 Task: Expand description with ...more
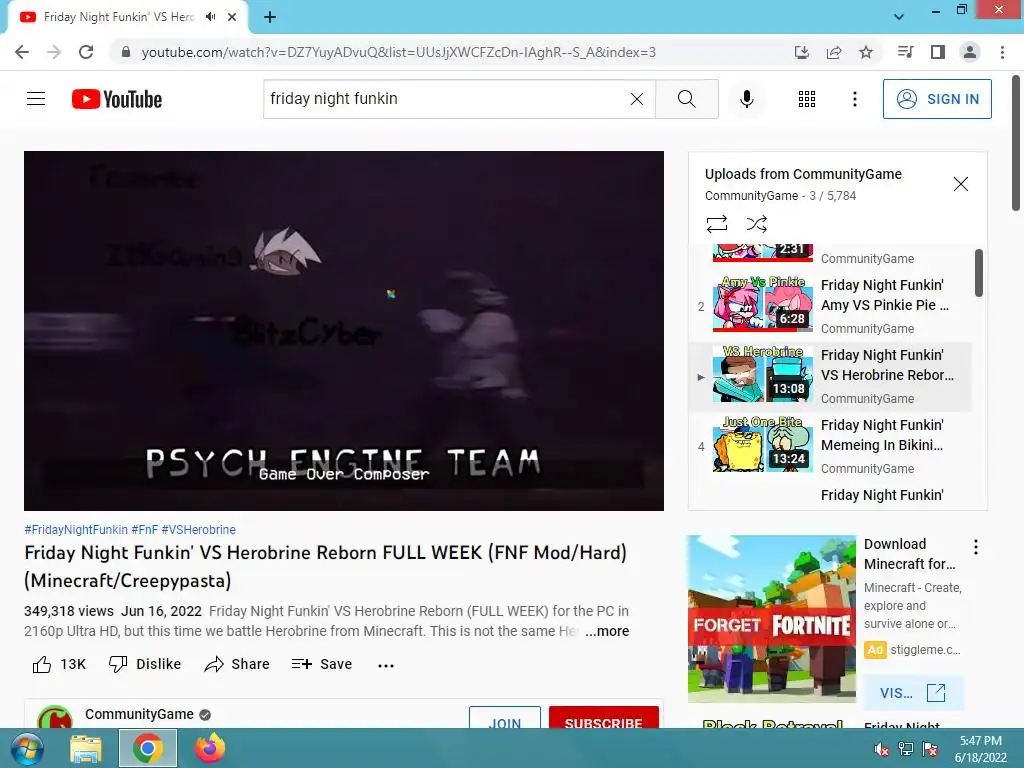coord(607,631)
